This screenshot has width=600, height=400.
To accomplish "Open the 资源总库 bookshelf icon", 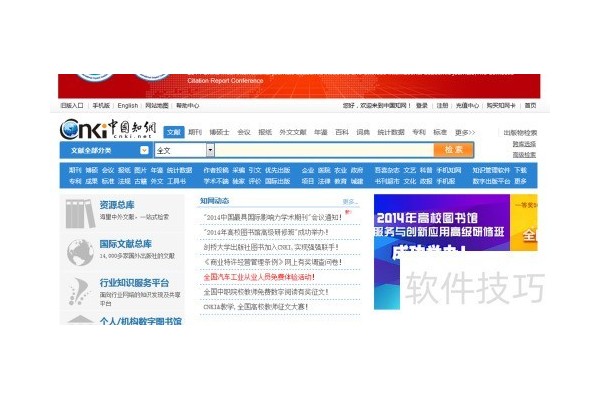I will click(80, 214).
